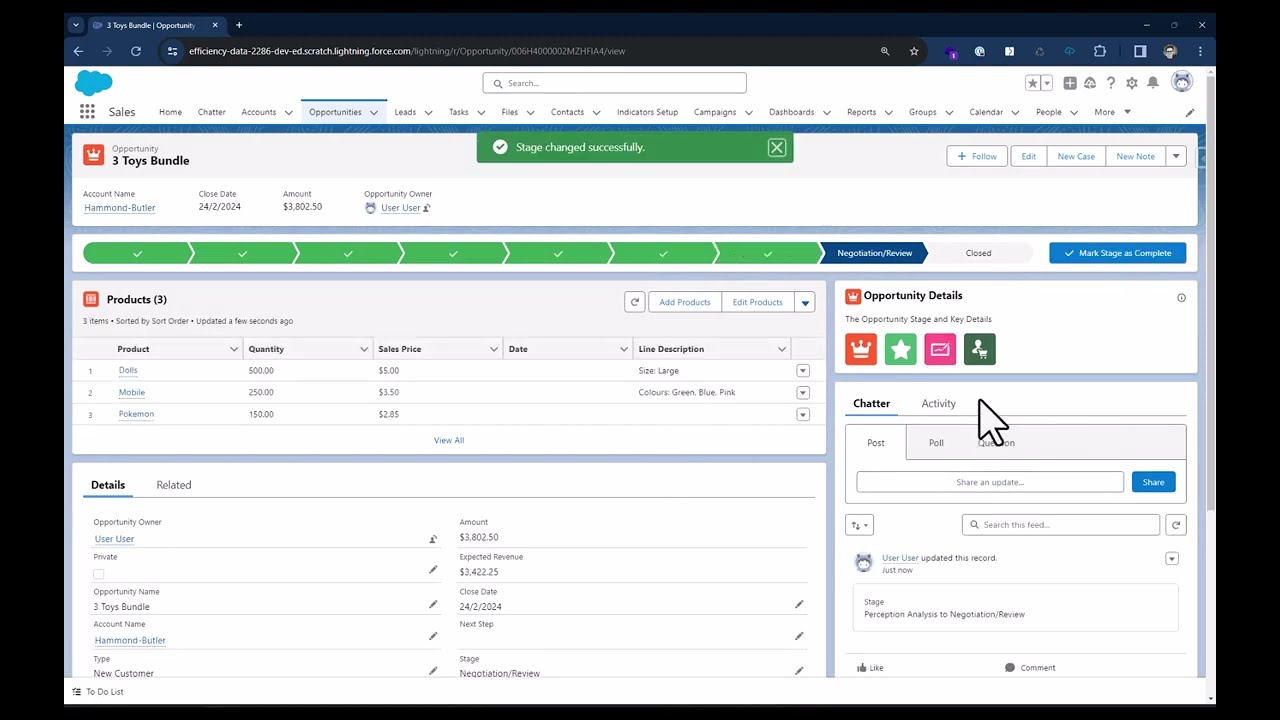Bookmark this page with star icon
Viewport: 1280px width, 720px height.
pyautogui.click(x=914, y=51)
